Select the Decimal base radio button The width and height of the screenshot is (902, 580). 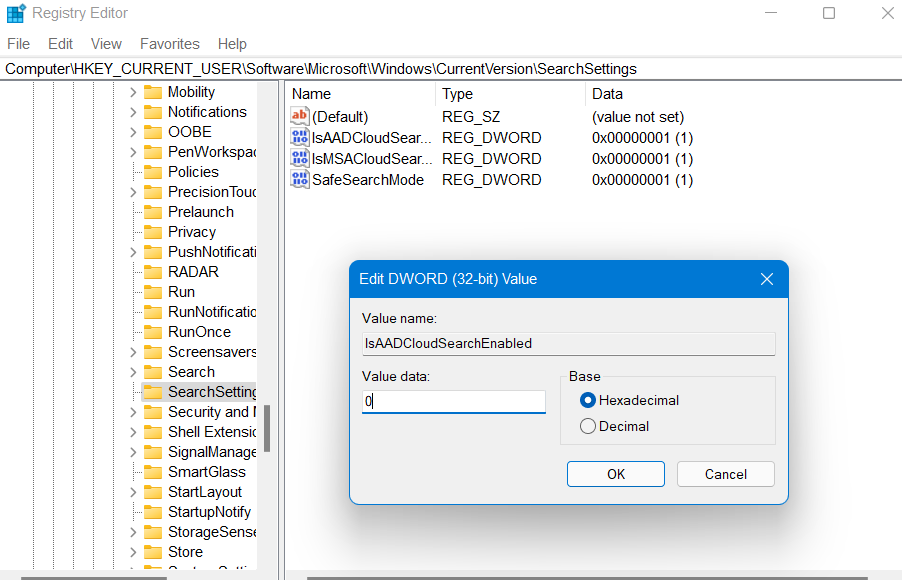(x=588, y=426)
